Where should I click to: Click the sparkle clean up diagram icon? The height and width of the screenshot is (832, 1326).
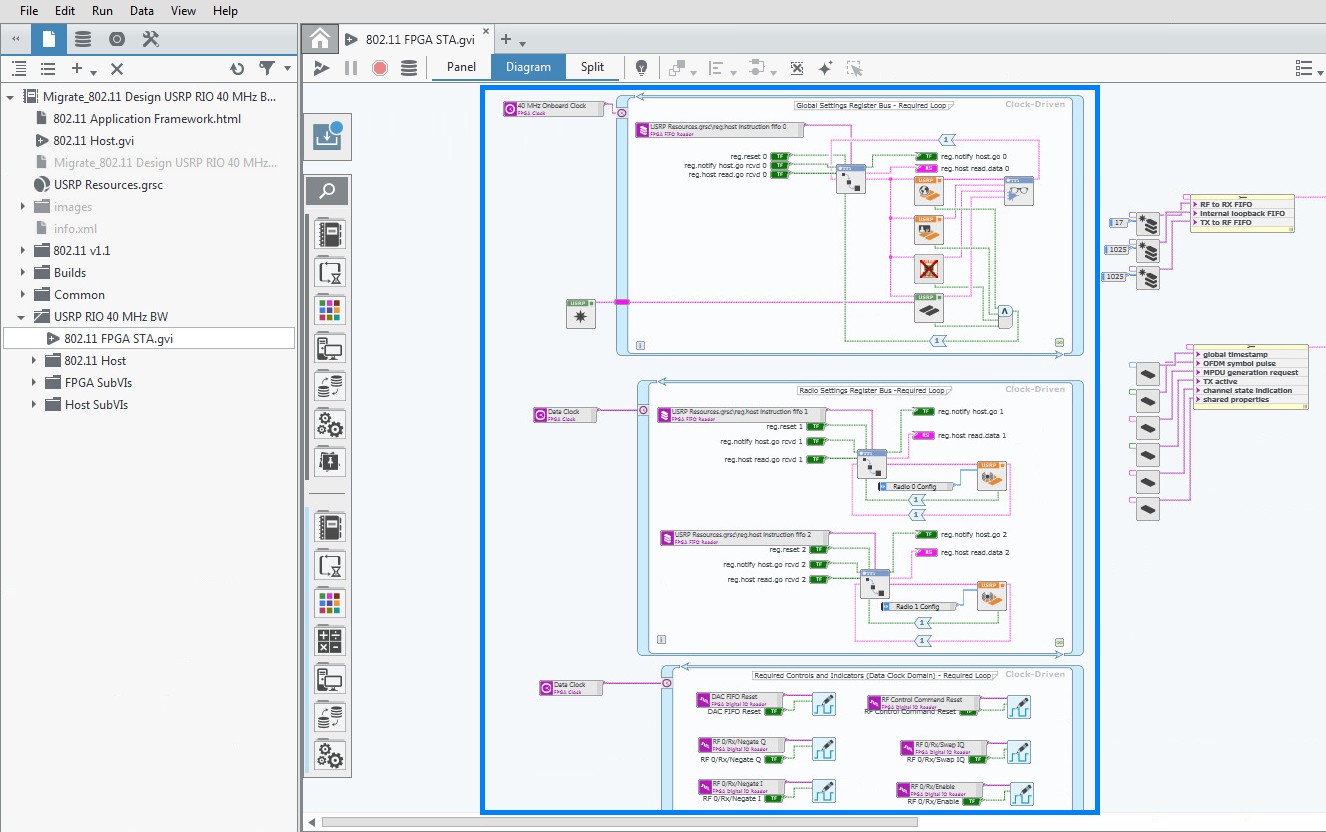pyautogui.click(x=825, y=68)
